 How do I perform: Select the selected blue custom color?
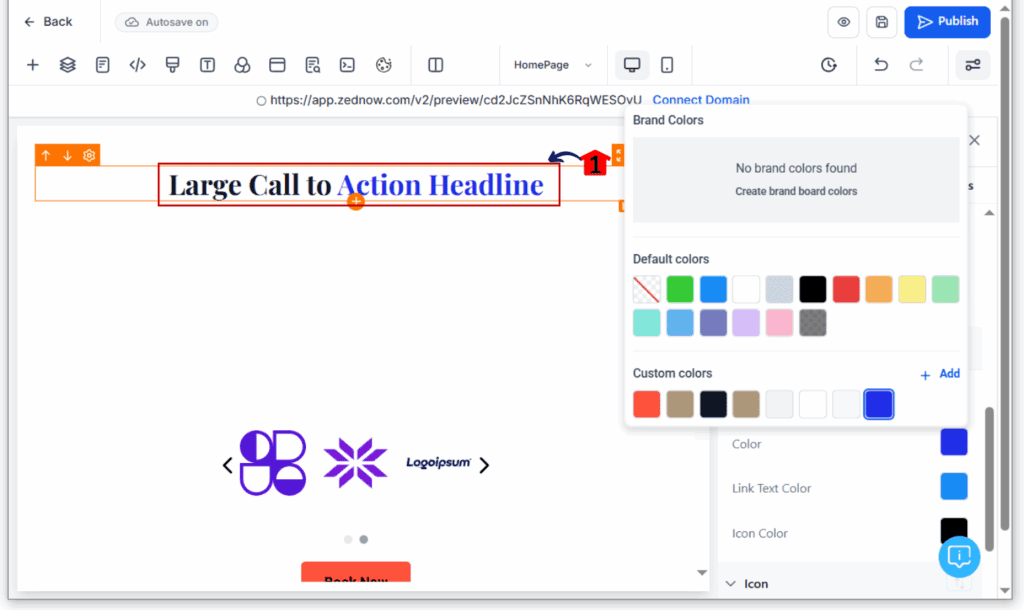point(879,404)
